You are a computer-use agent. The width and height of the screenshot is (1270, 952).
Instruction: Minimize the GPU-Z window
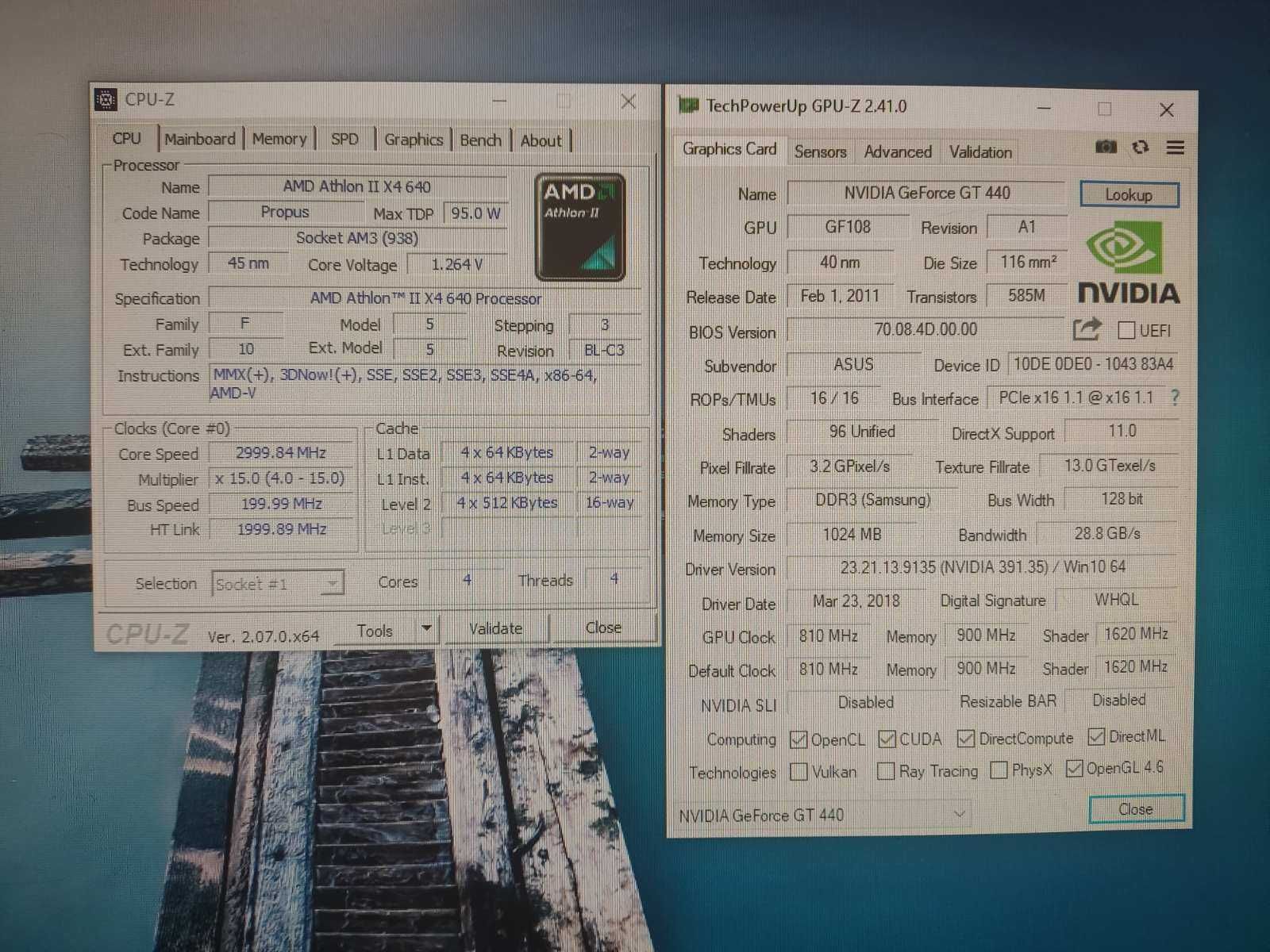click(1045, 108)
